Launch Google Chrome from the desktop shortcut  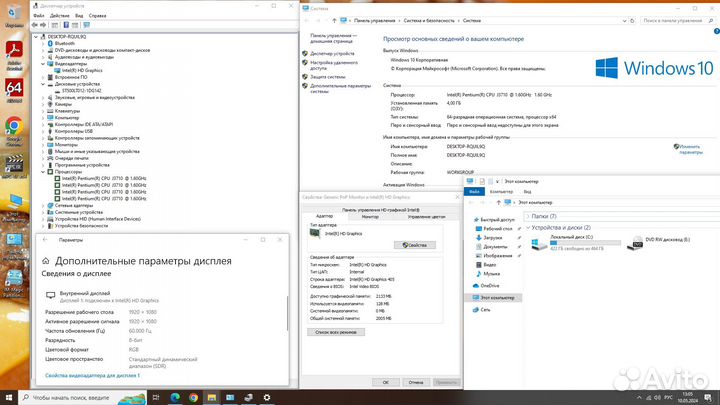tap(14, 130)
